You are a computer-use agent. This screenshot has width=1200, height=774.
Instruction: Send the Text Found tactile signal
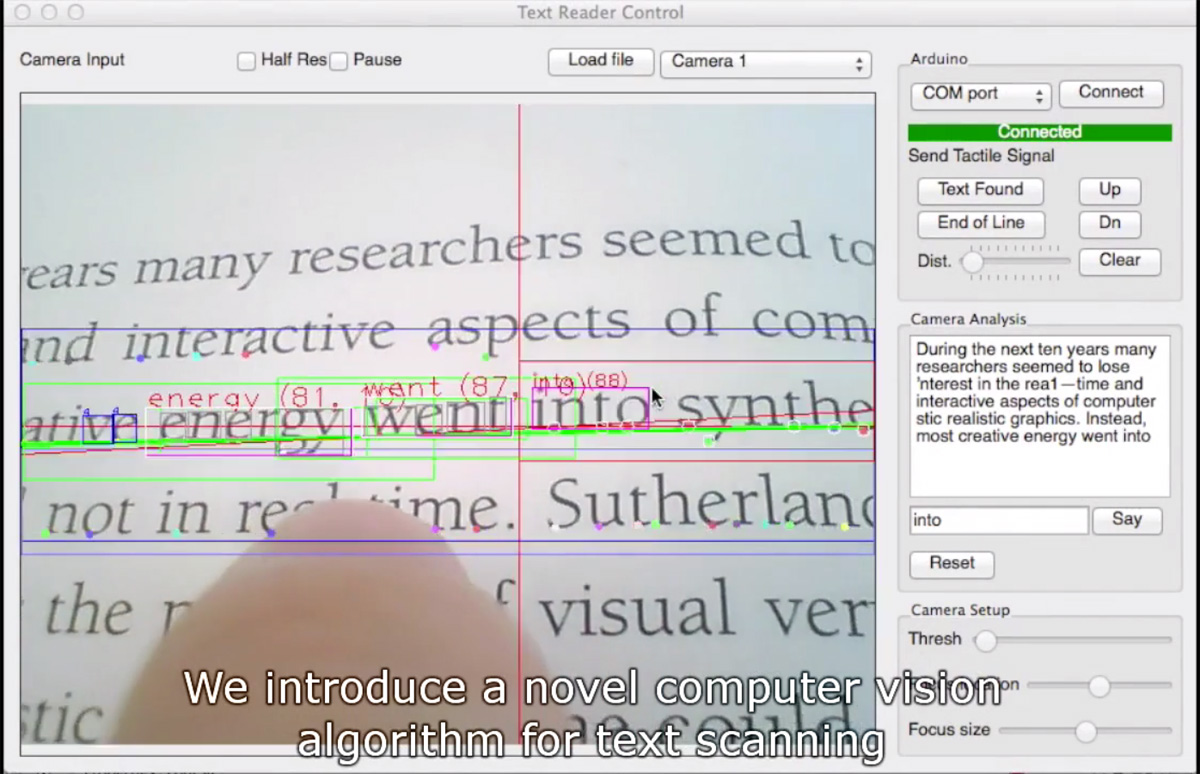[980, 190]
